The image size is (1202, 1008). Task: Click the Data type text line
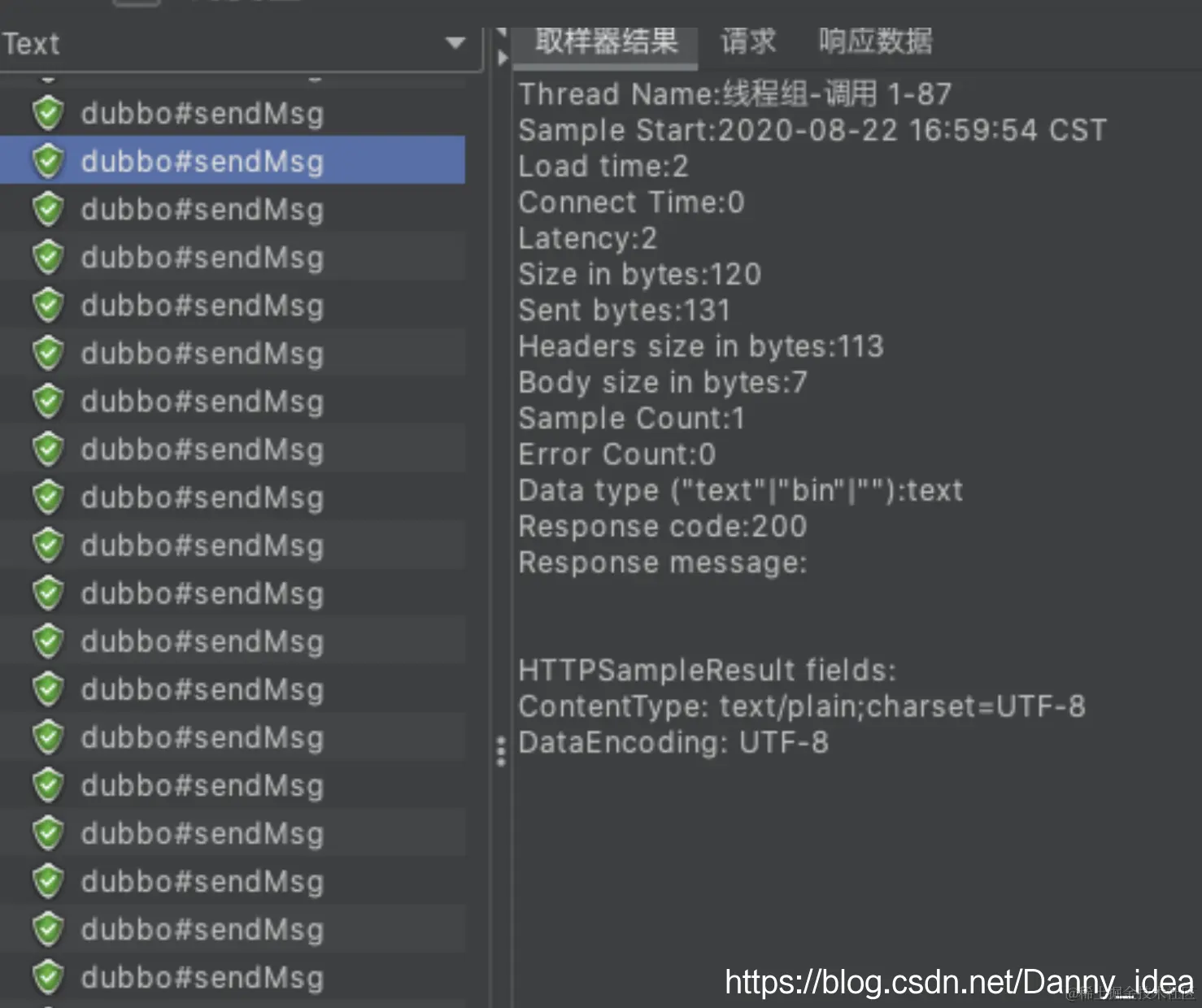point(741,490)
